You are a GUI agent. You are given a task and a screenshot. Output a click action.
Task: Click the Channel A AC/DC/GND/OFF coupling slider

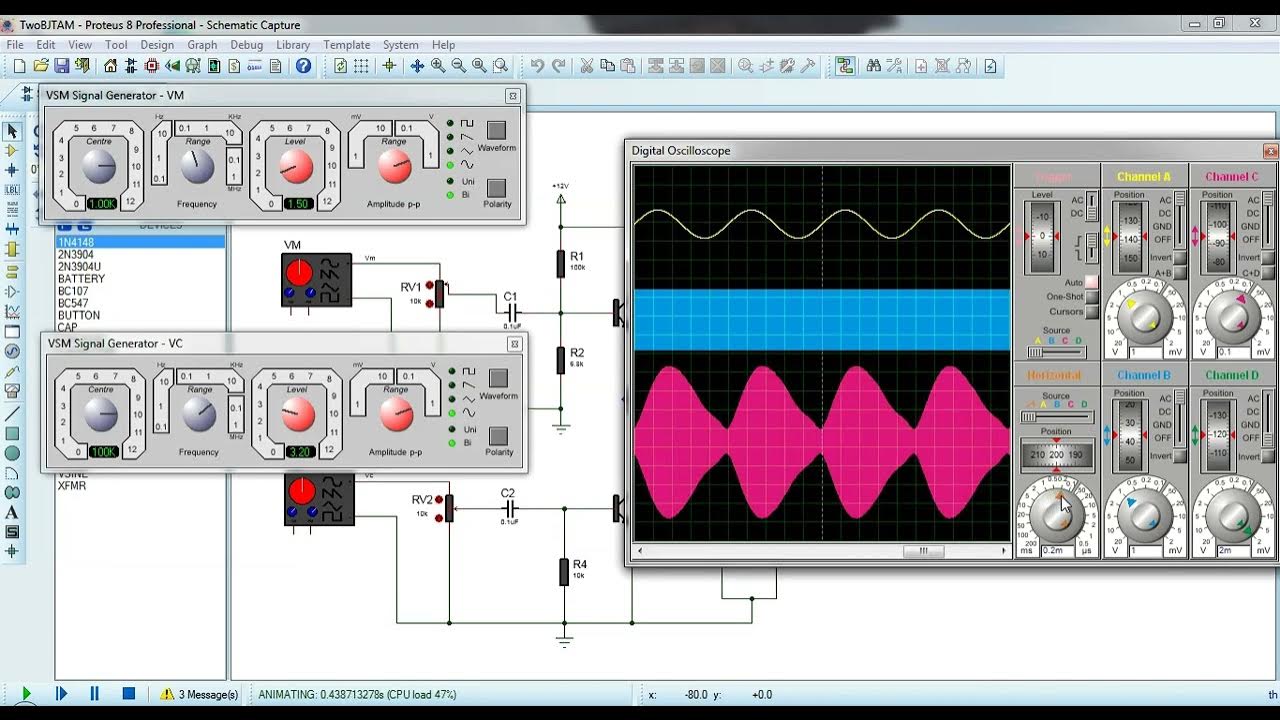(1181, 219)
